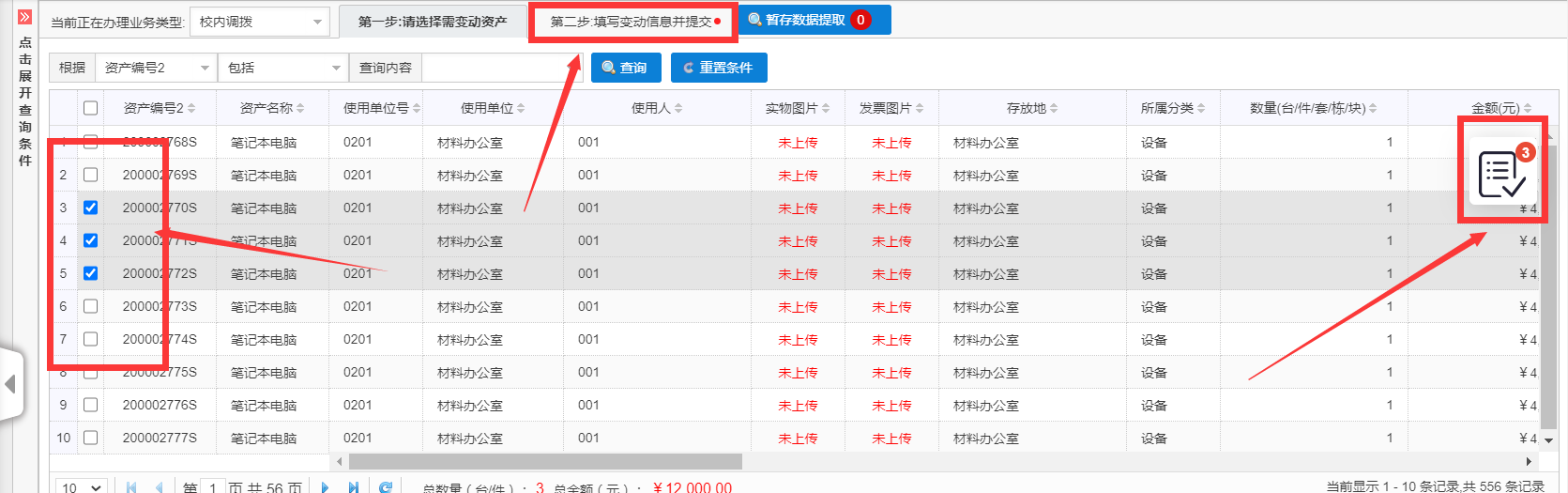This screenshot has width=1568, height=493.
Task: Expand the 资产编号2 field dropdown
Action: (x=156, y=68)
